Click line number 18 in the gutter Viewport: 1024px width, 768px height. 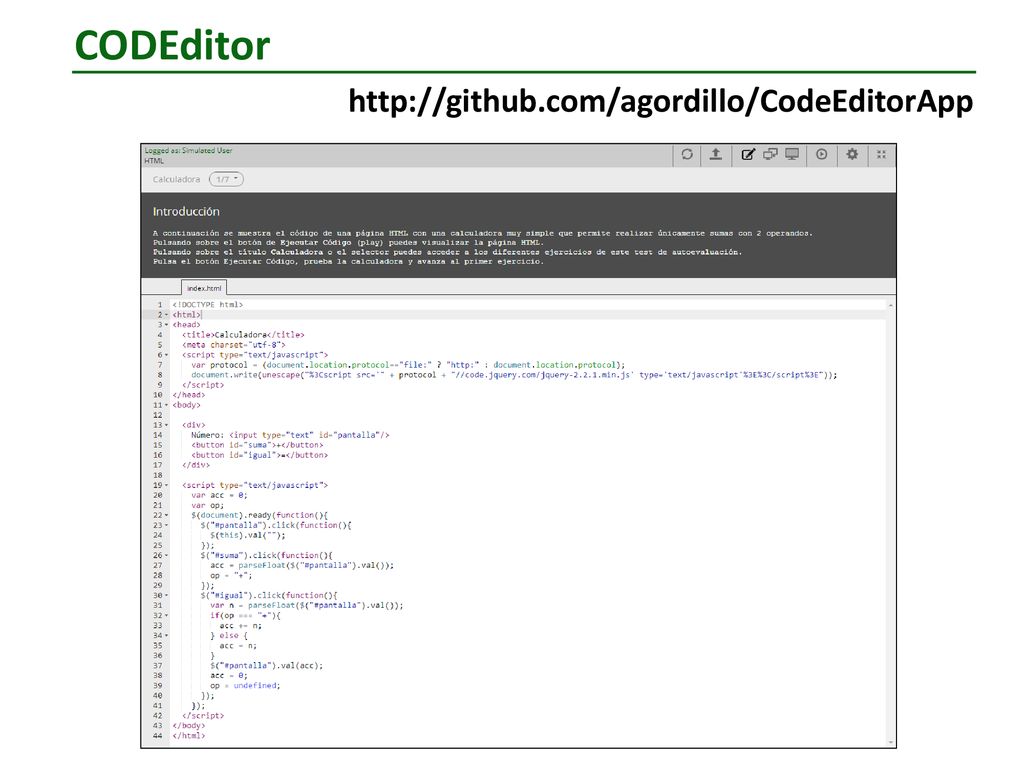pyautogui.click(x=157, y=475)
